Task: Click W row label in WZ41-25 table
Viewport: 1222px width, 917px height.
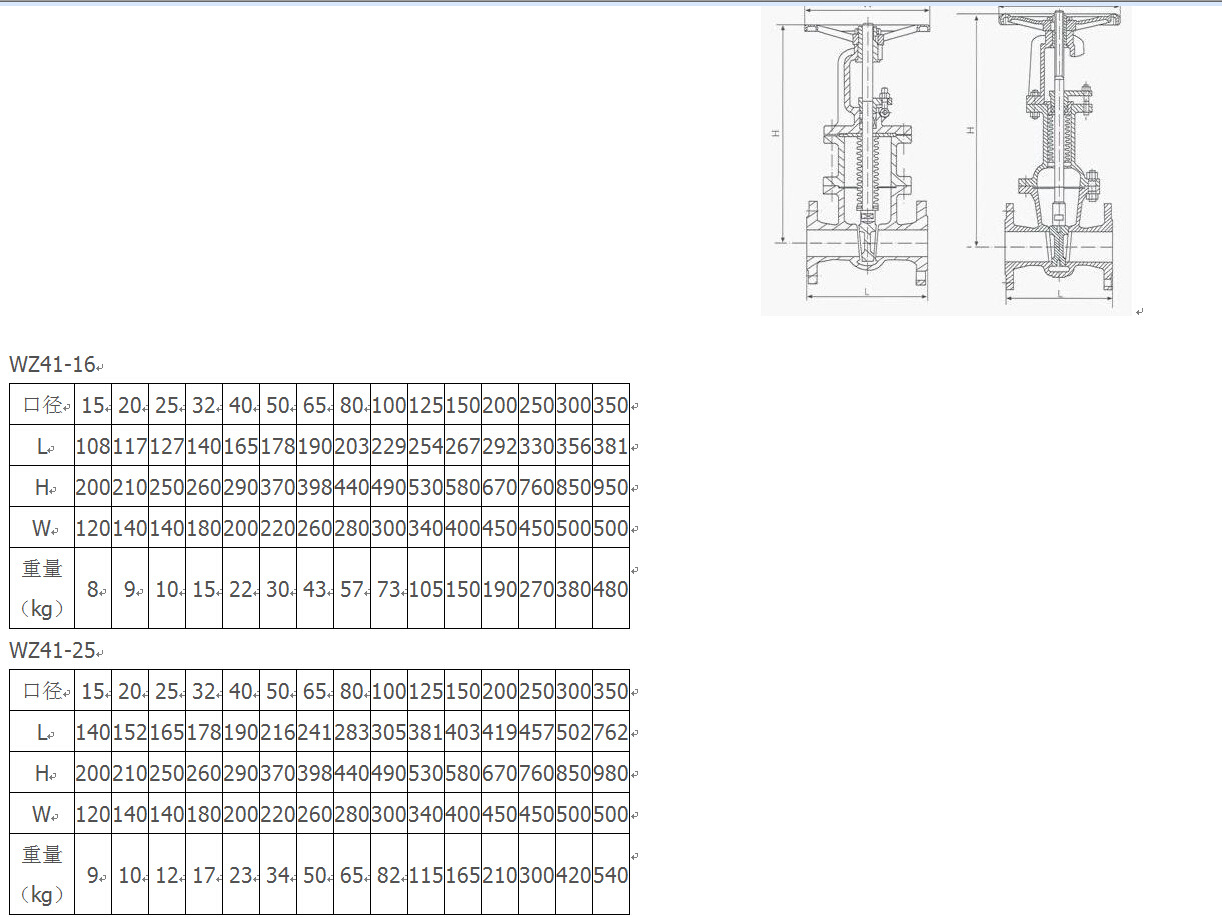Action: [42, 814]
